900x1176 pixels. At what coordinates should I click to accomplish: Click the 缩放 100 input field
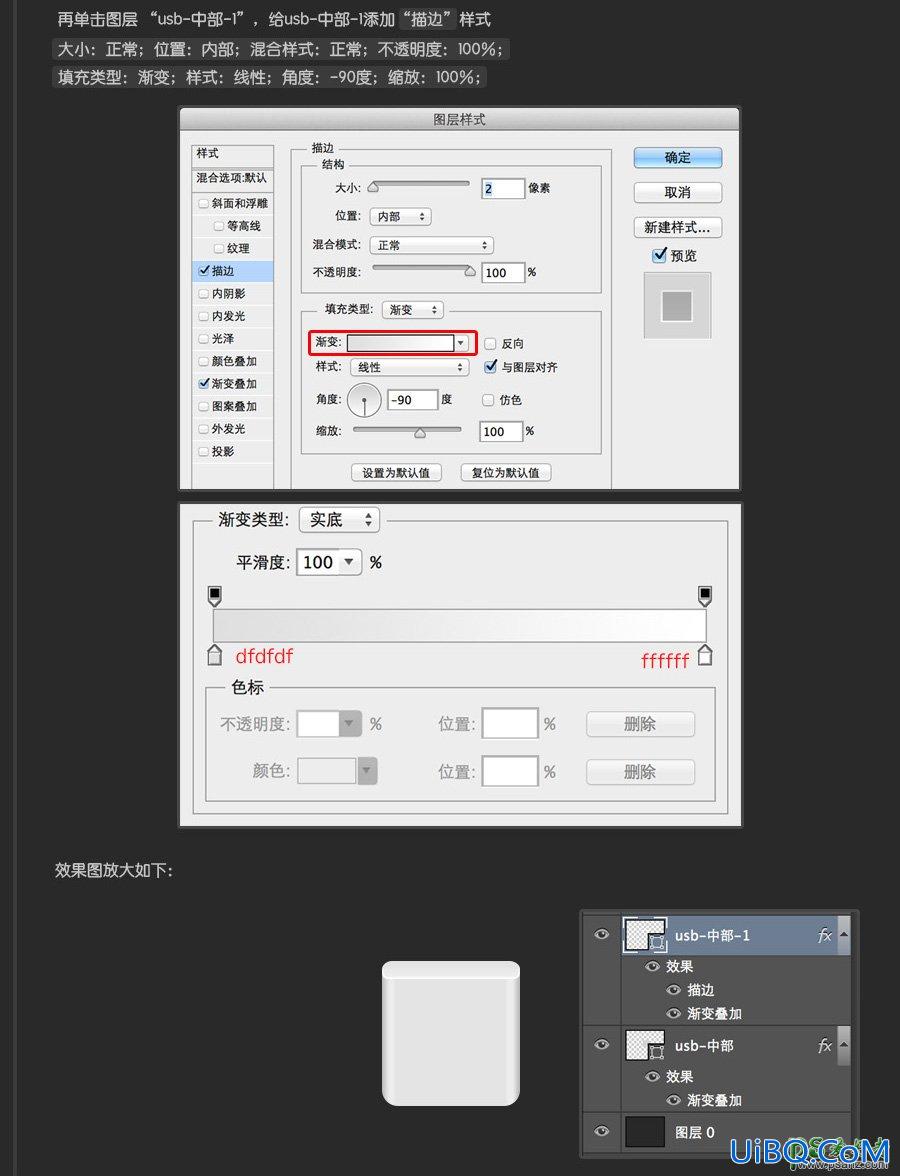(500, 431)
